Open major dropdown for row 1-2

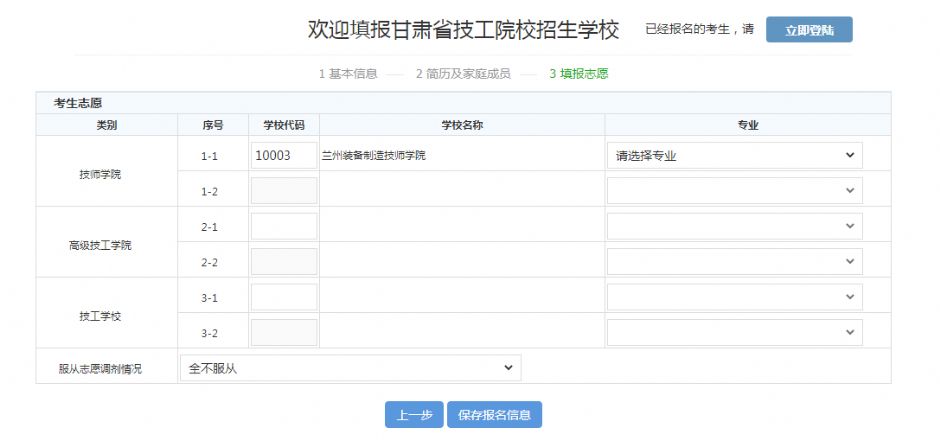click(734, 191)
